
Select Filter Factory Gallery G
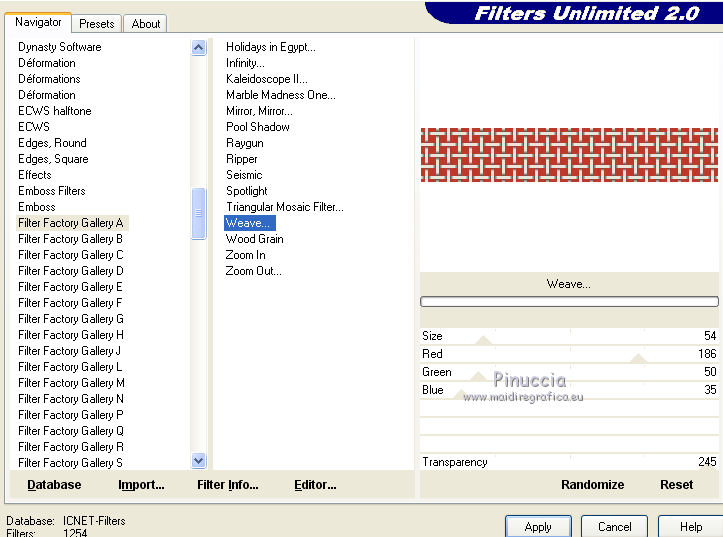(71, 319)
